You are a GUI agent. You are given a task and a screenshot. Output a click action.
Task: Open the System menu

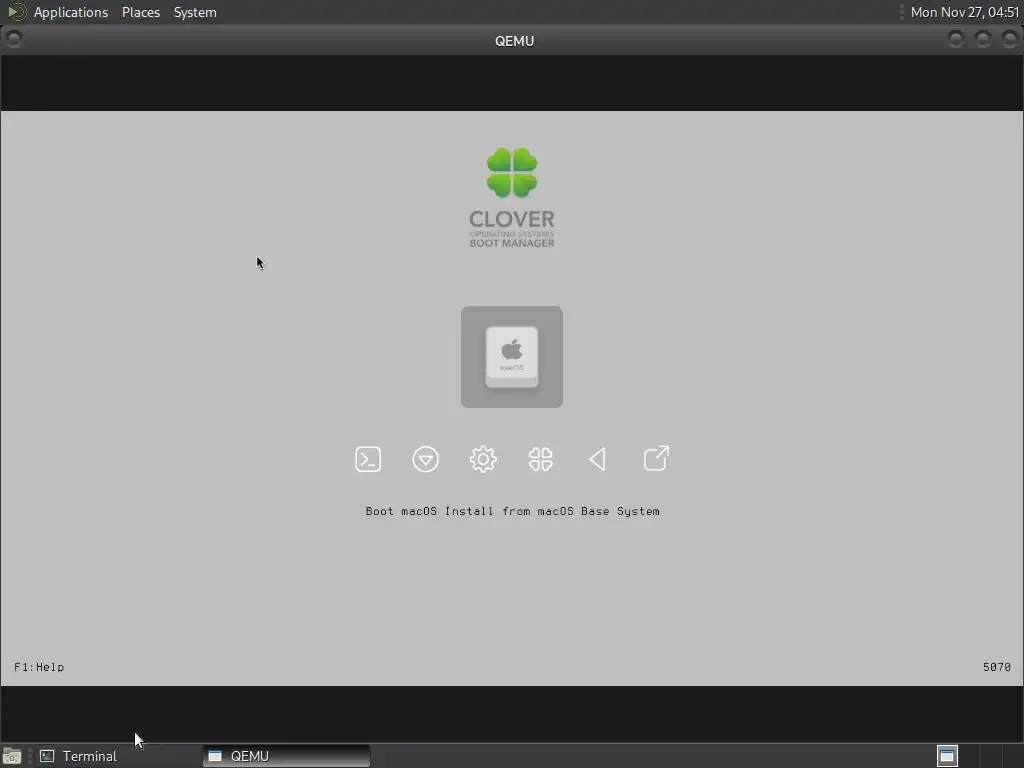click(x=195, y=12)
